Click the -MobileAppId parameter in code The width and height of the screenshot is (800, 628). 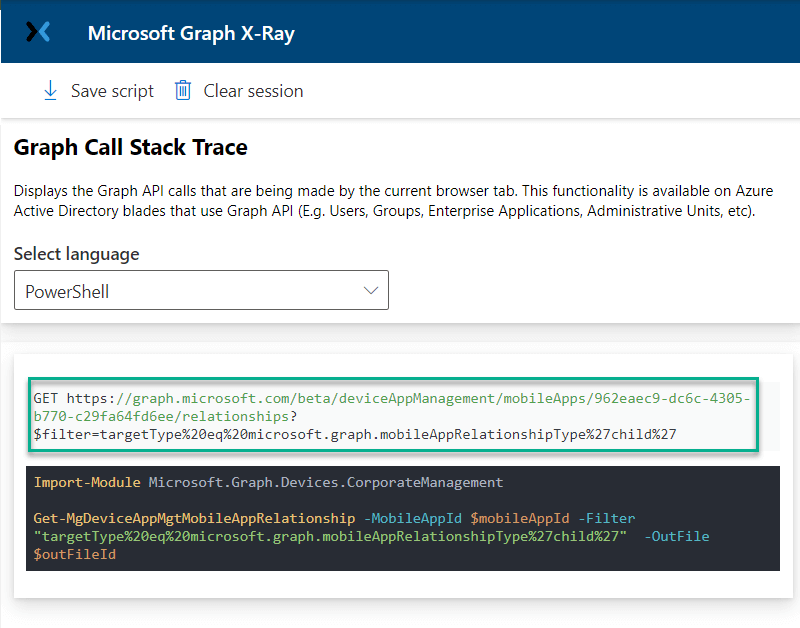point(413,518)
